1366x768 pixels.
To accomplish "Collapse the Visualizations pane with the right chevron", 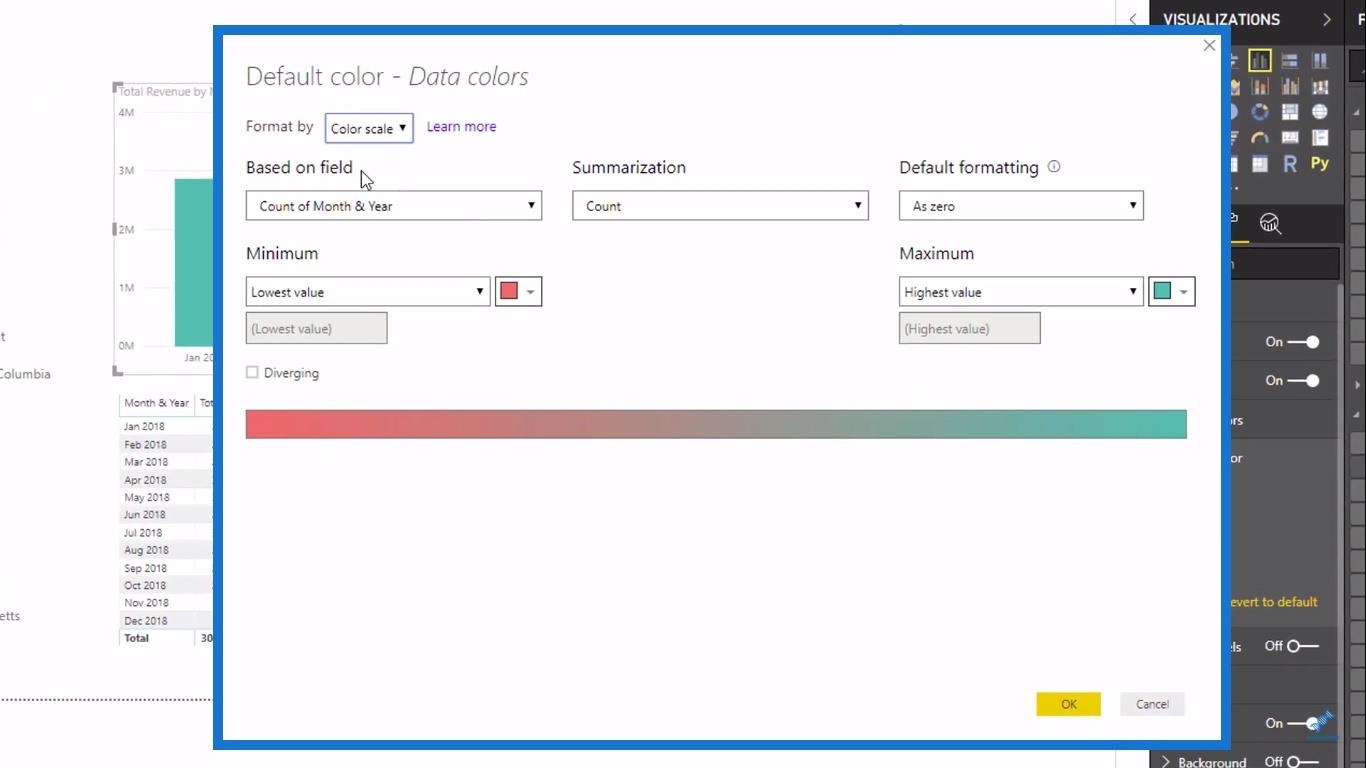I will coord(1326,20).
